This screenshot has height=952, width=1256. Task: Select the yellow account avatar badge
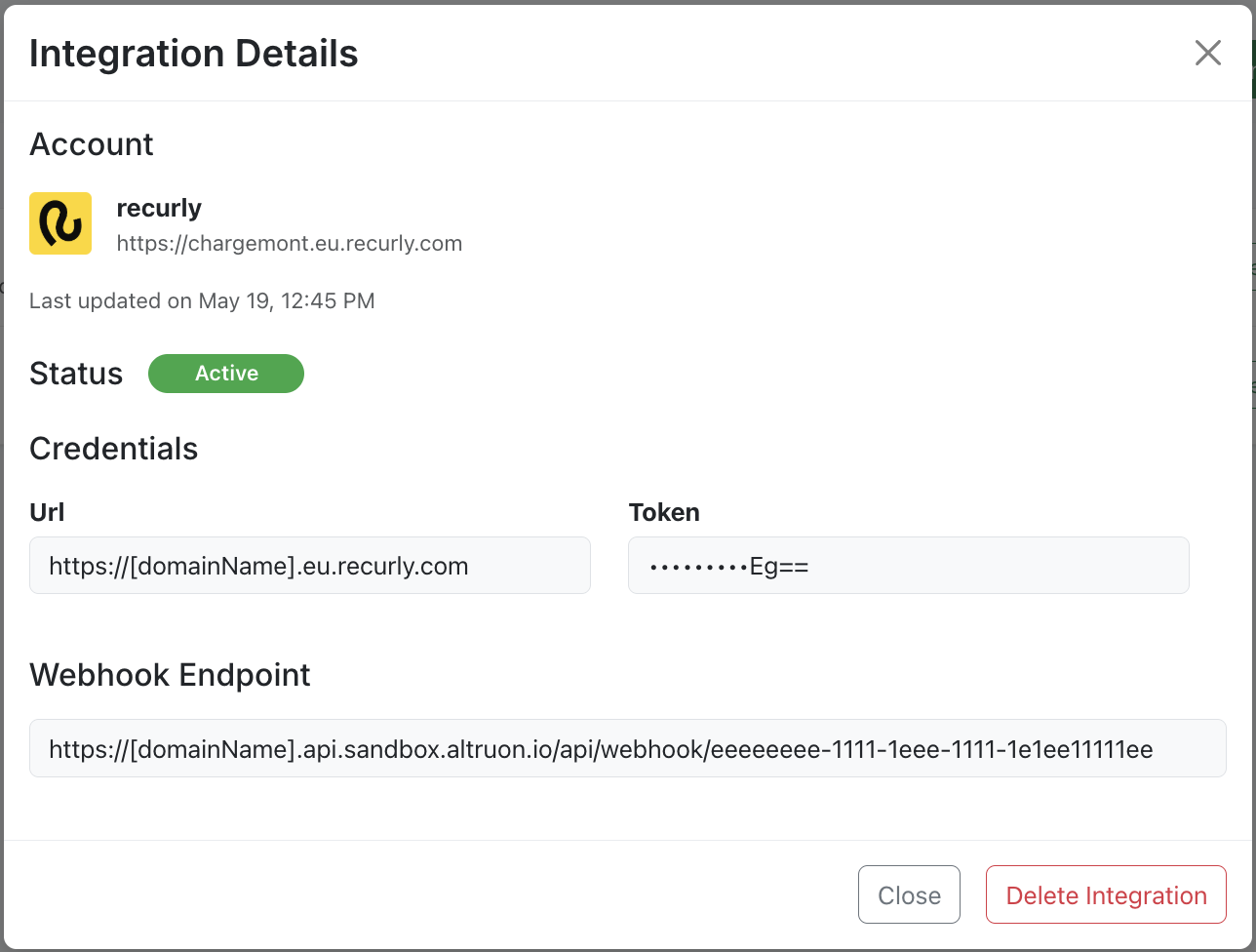click(x=59, y=223)
